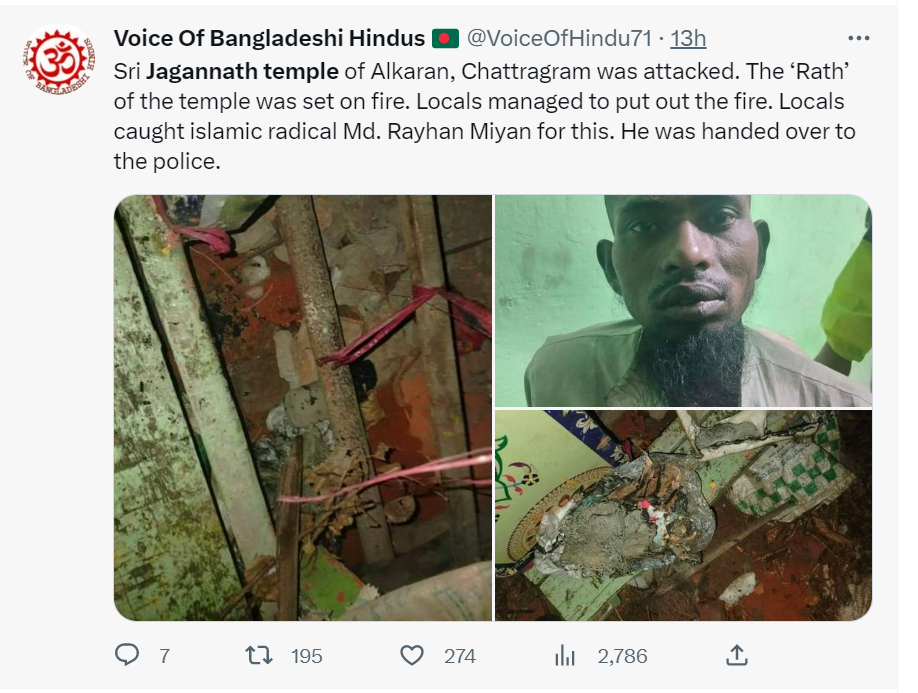918x693 pixels.
Task: Open the photo of charred remains on a mat
Action: click(x=683, y=515)
